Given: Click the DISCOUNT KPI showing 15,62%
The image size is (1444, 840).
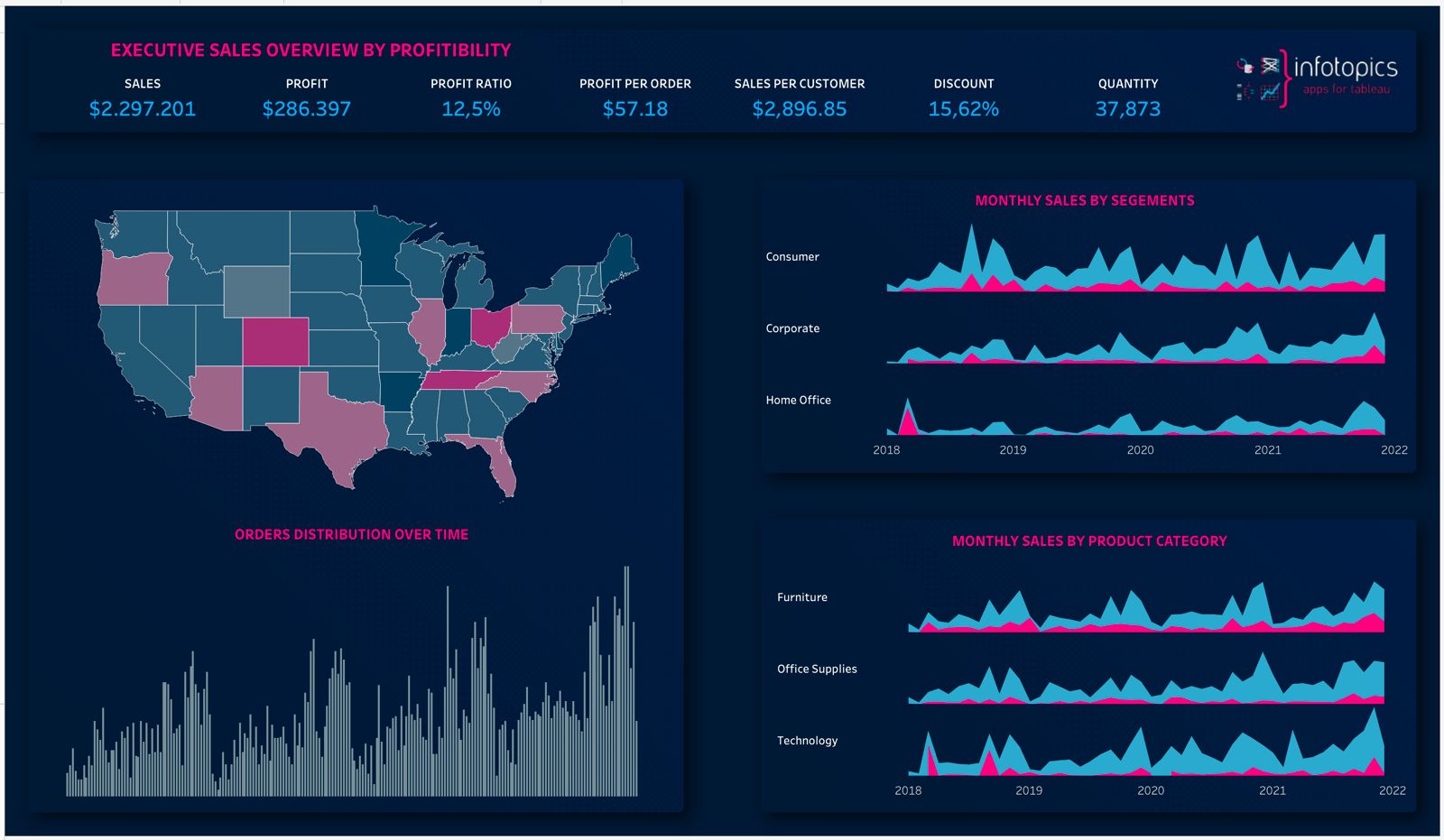Looking at the screenshot, I should (x=964, y=108).
